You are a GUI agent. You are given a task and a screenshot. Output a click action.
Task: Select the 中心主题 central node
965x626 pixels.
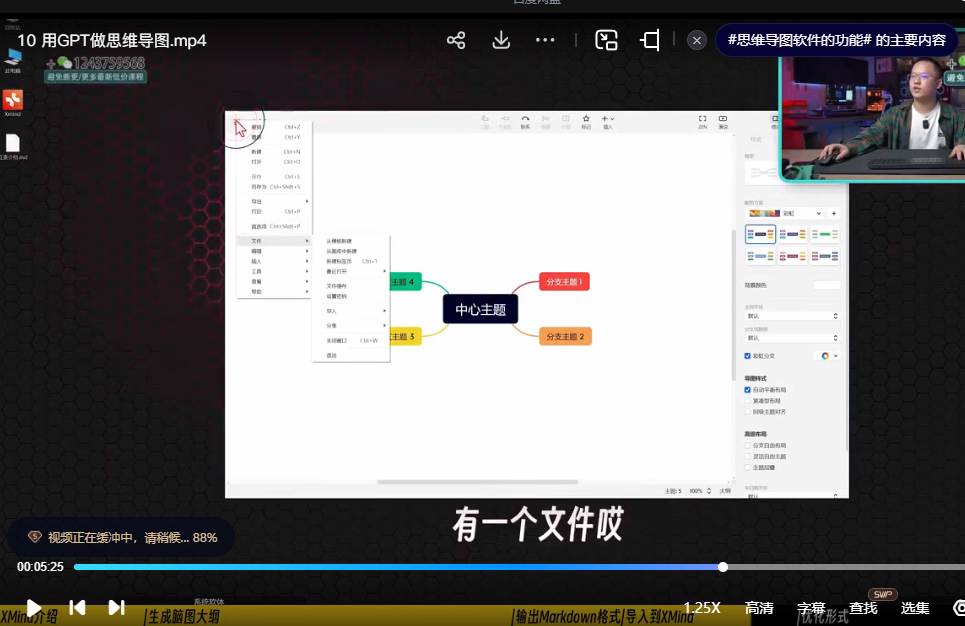tap(480, 310)
